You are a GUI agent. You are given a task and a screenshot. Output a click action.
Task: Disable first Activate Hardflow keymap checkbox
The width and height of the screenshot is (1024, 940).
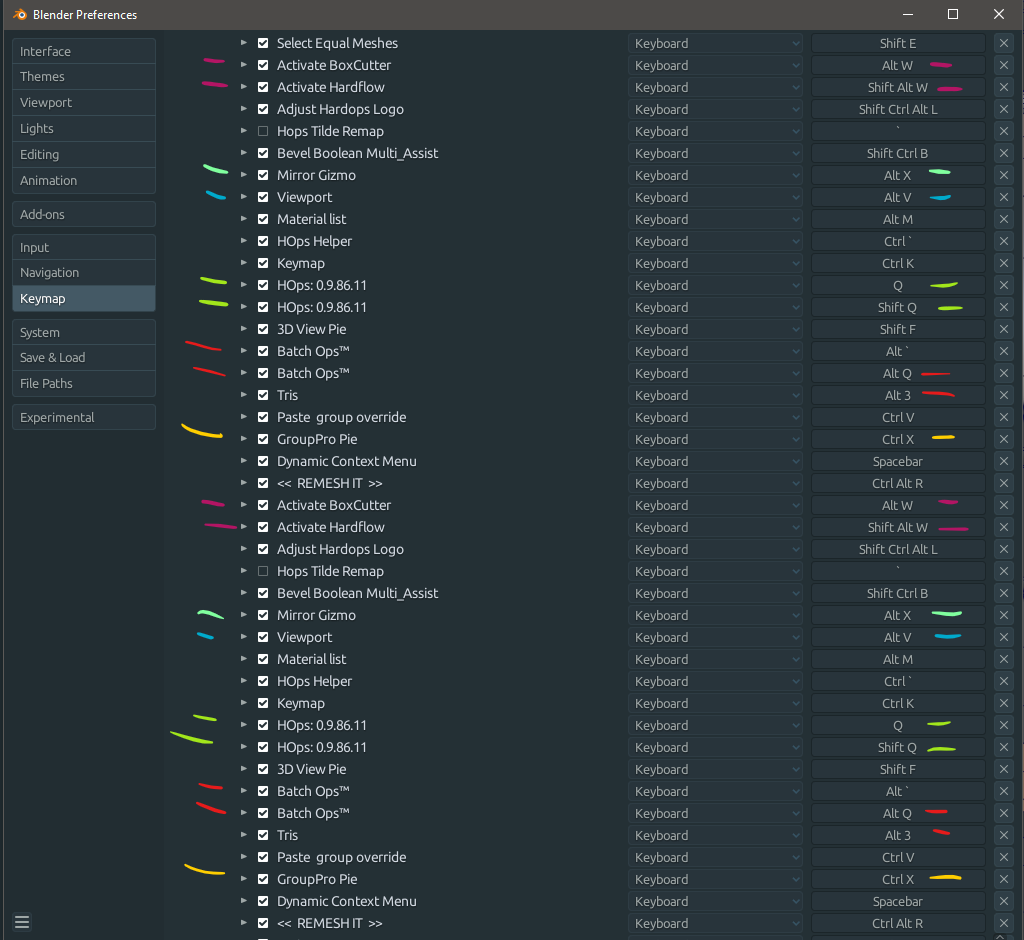pyautogui.click(x=263, y=87)
